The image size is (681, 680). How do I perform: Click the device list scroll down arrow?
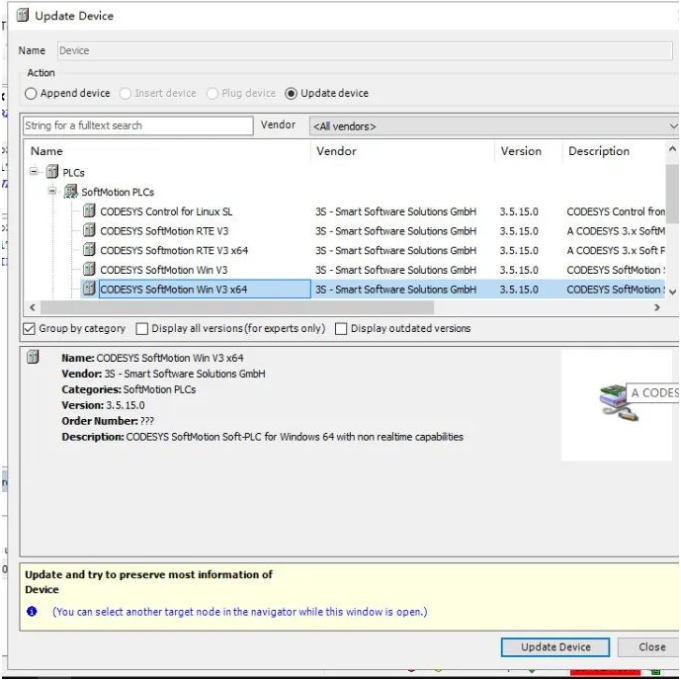click(672, 292)
